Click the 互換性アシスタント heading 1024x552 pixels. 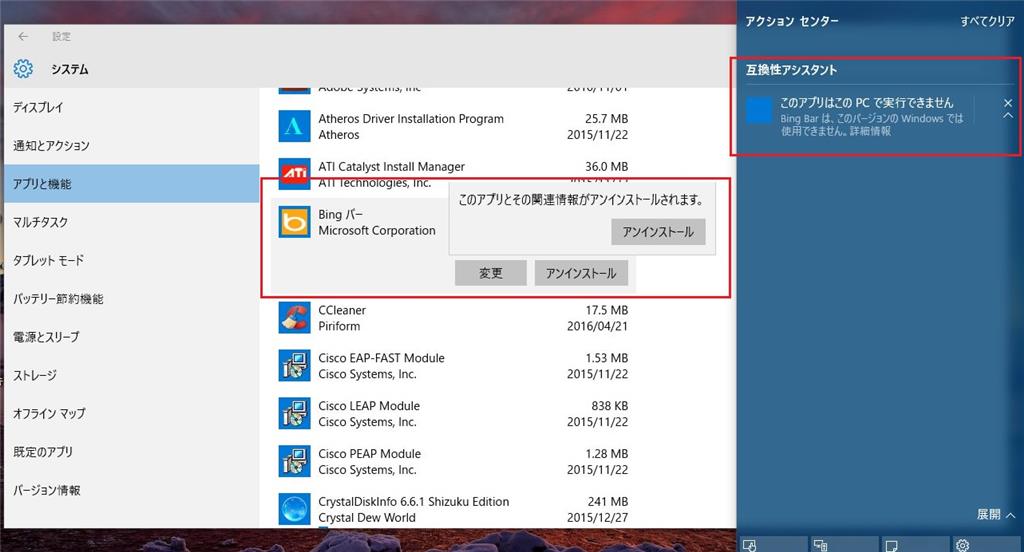click(x=791, y=70)
